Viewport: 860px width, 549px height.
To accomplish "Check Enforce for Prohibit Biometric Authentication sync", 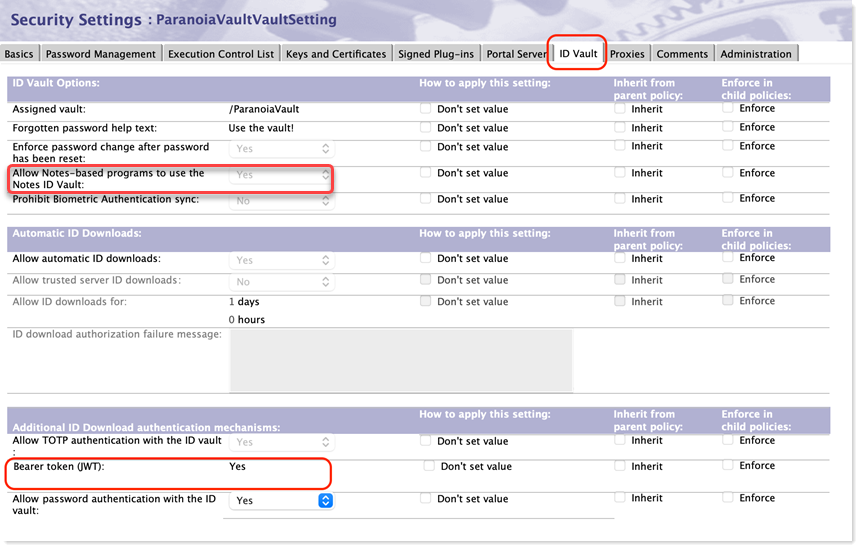I will click(x=728, y=198).
